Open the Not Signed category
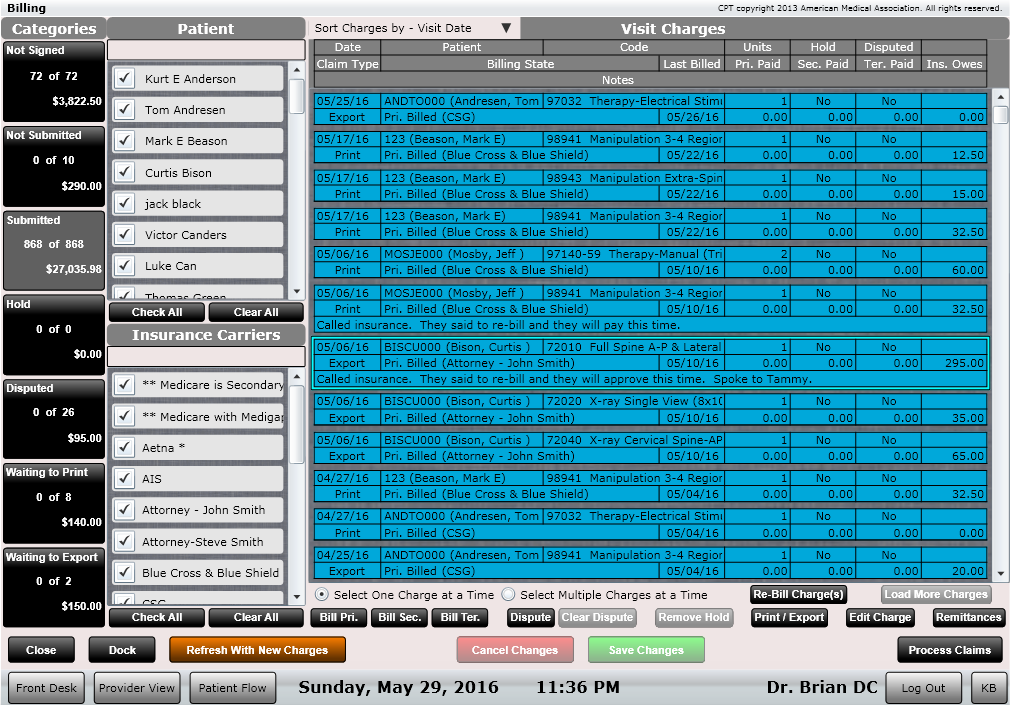1010x705 pixels. tap(53, 81)
